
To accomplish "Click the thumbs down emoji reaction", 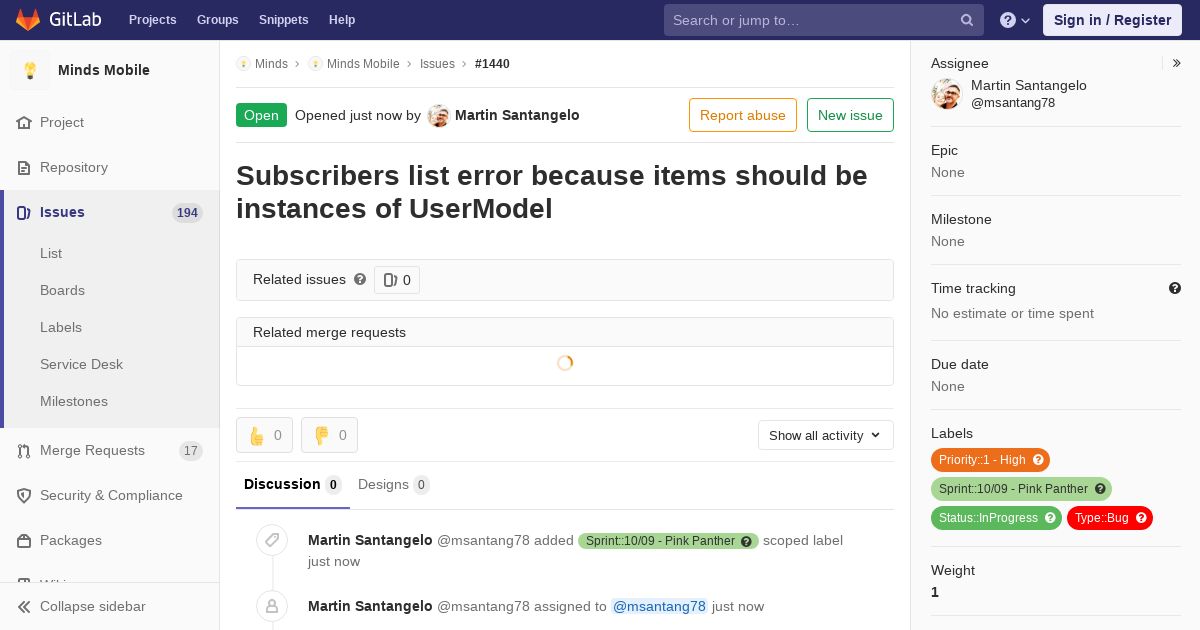I will (329, 435).
